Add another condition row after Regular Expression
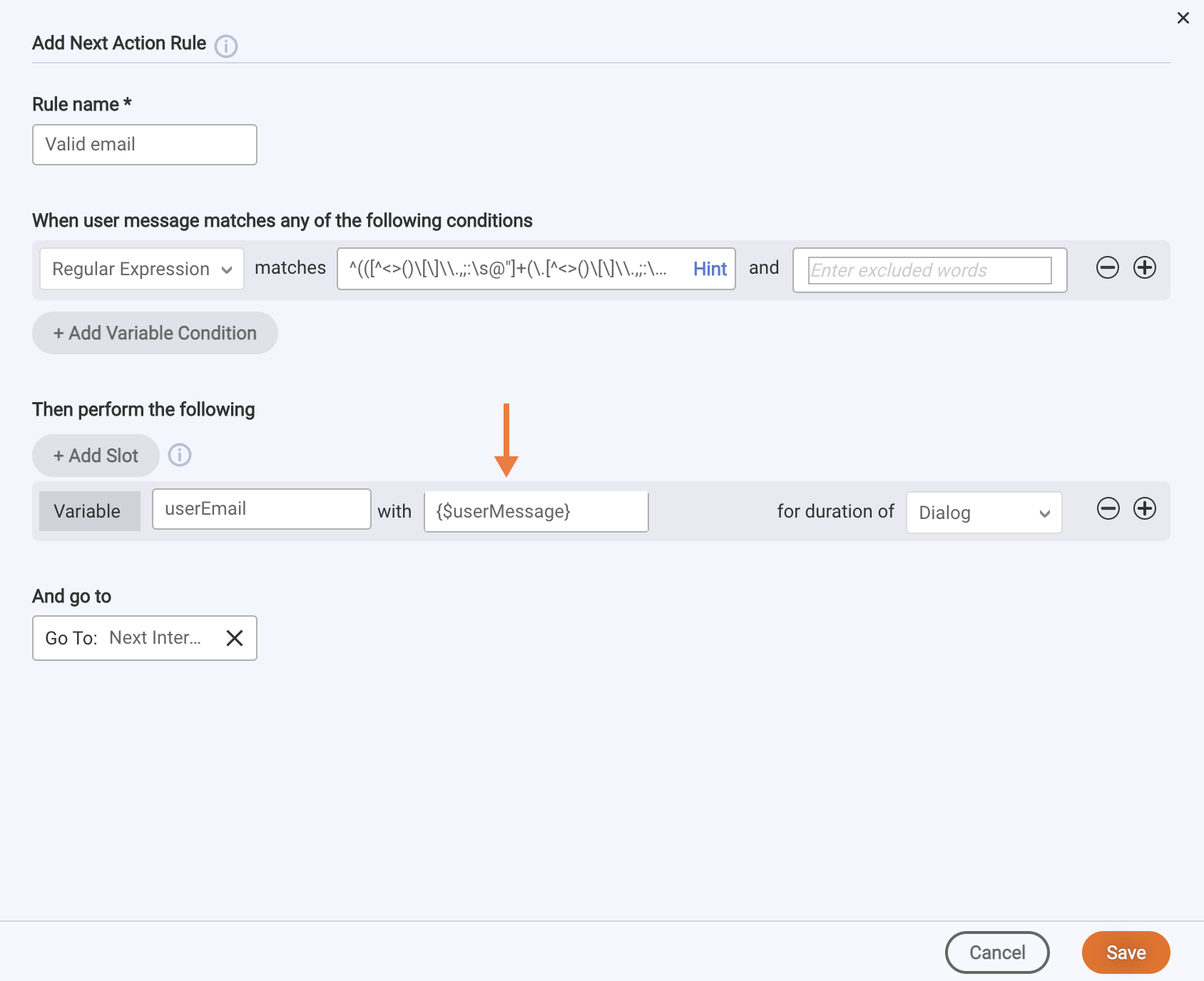 [x=1145, y=268]
